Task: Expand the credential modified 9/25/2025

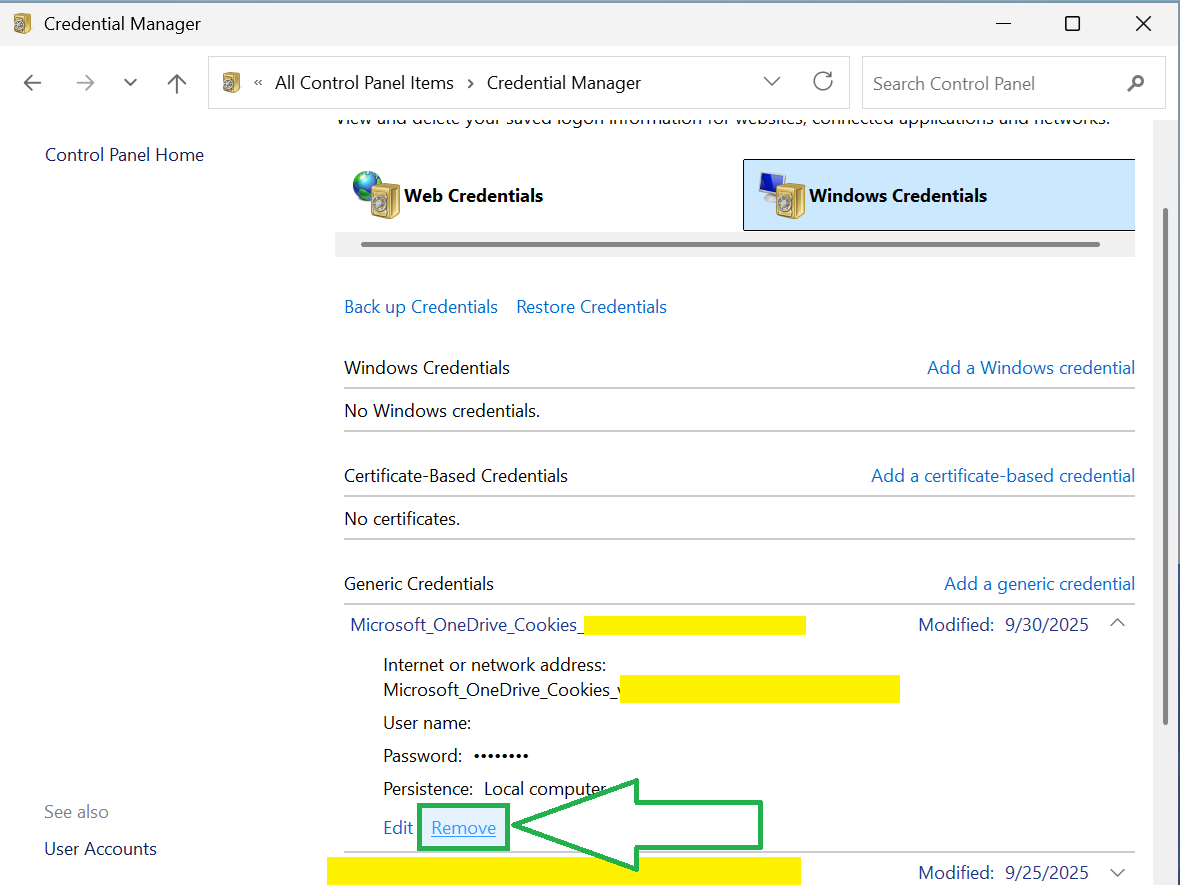Action: (x=1118, y=872)
